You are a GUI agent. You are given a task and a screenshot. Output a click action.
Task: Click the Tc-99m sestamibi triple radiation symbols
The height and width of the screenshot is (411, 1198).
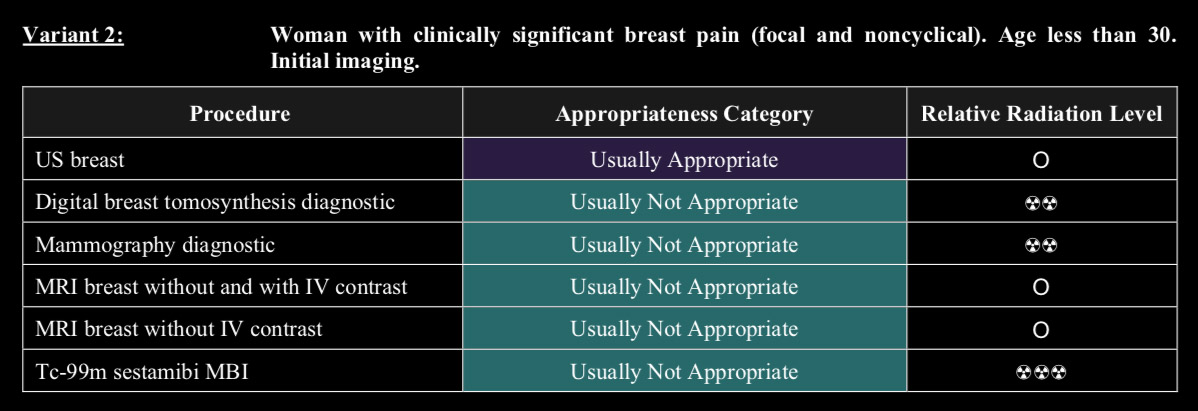(x=1041, y=373)
